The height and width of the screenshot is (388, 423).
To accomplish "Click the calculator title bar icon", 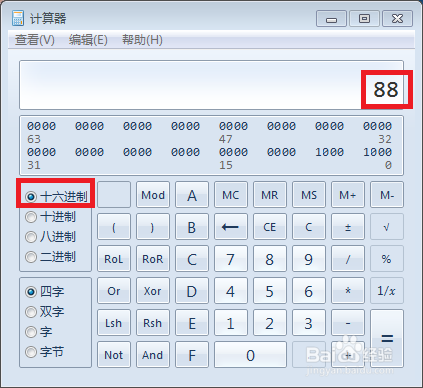I will pyautogui.click(x=18, y=18).
